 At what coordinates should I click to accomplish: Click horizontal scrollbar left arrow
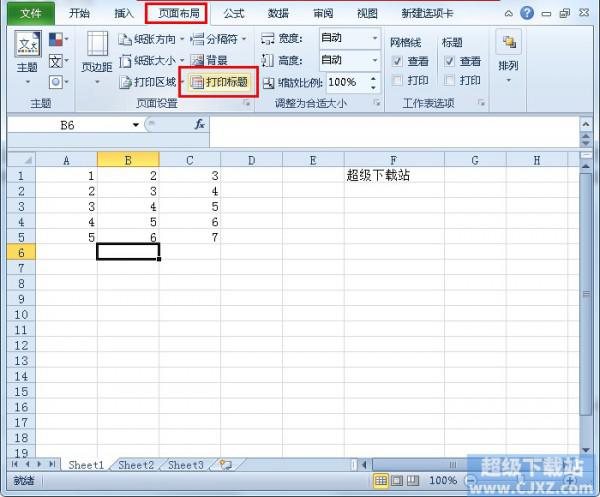point(364,465)
